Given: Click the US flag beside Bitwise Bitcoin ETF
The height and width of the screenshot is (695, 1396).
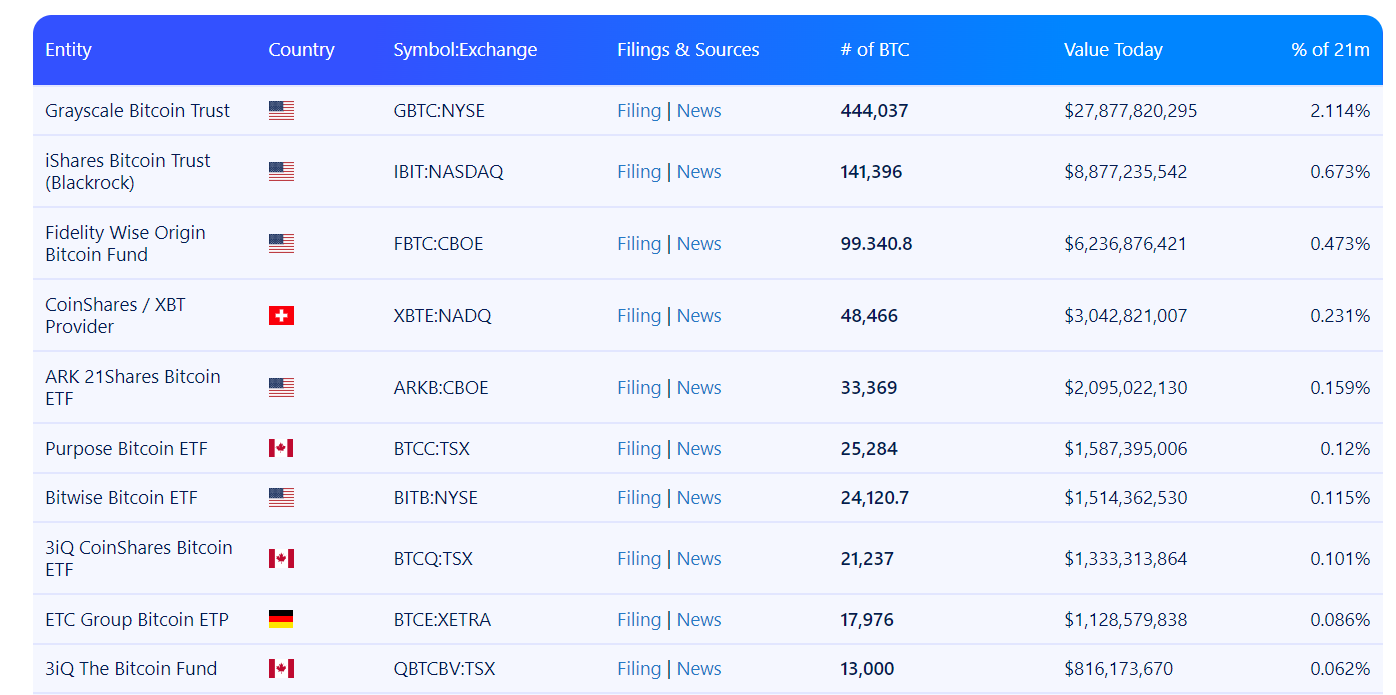Looking at the screenshot, I should tap(281, 498).
